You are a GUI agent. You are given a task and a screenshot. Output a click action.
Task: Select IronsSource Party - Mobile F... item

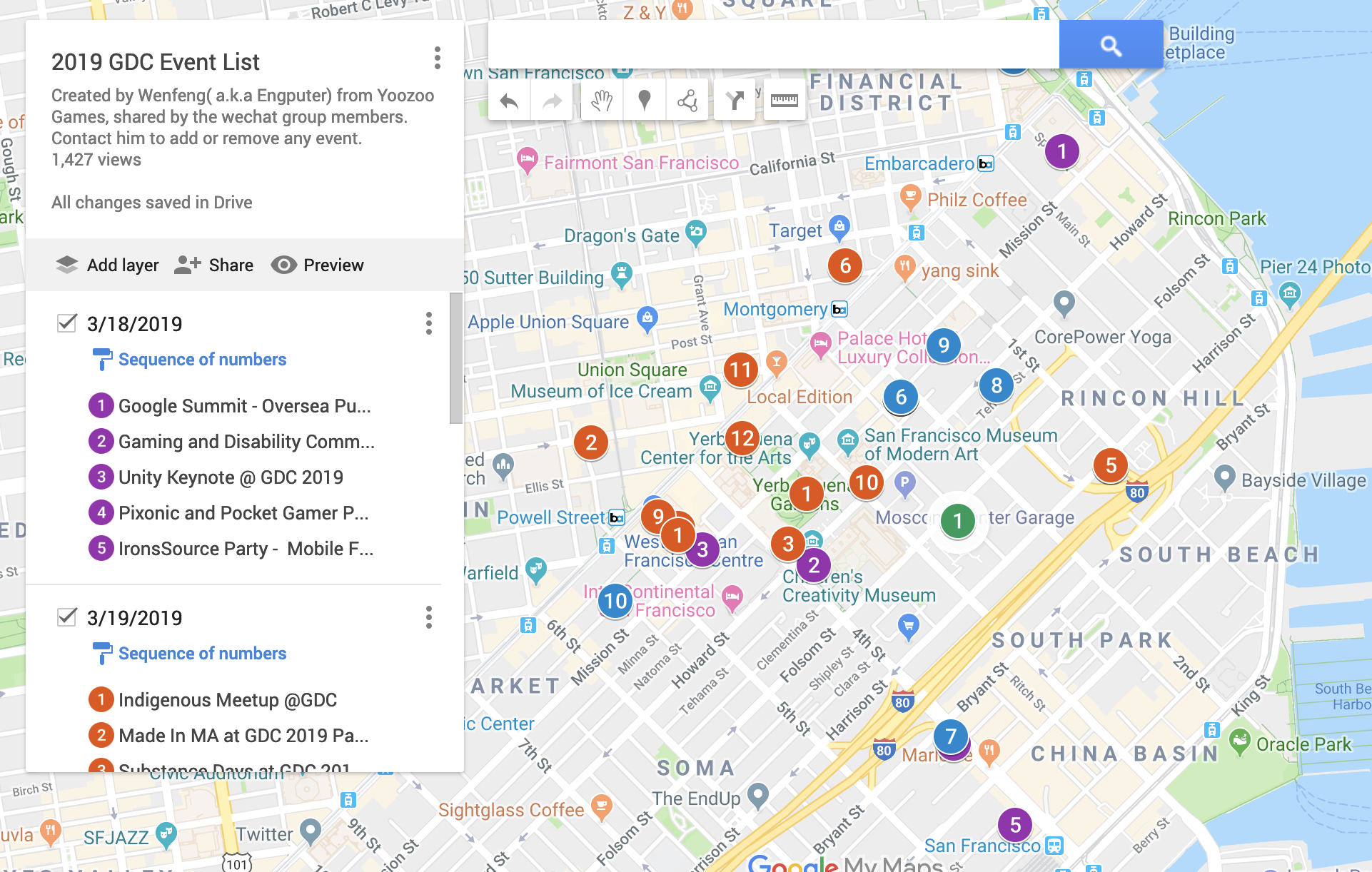click(231, 549)
